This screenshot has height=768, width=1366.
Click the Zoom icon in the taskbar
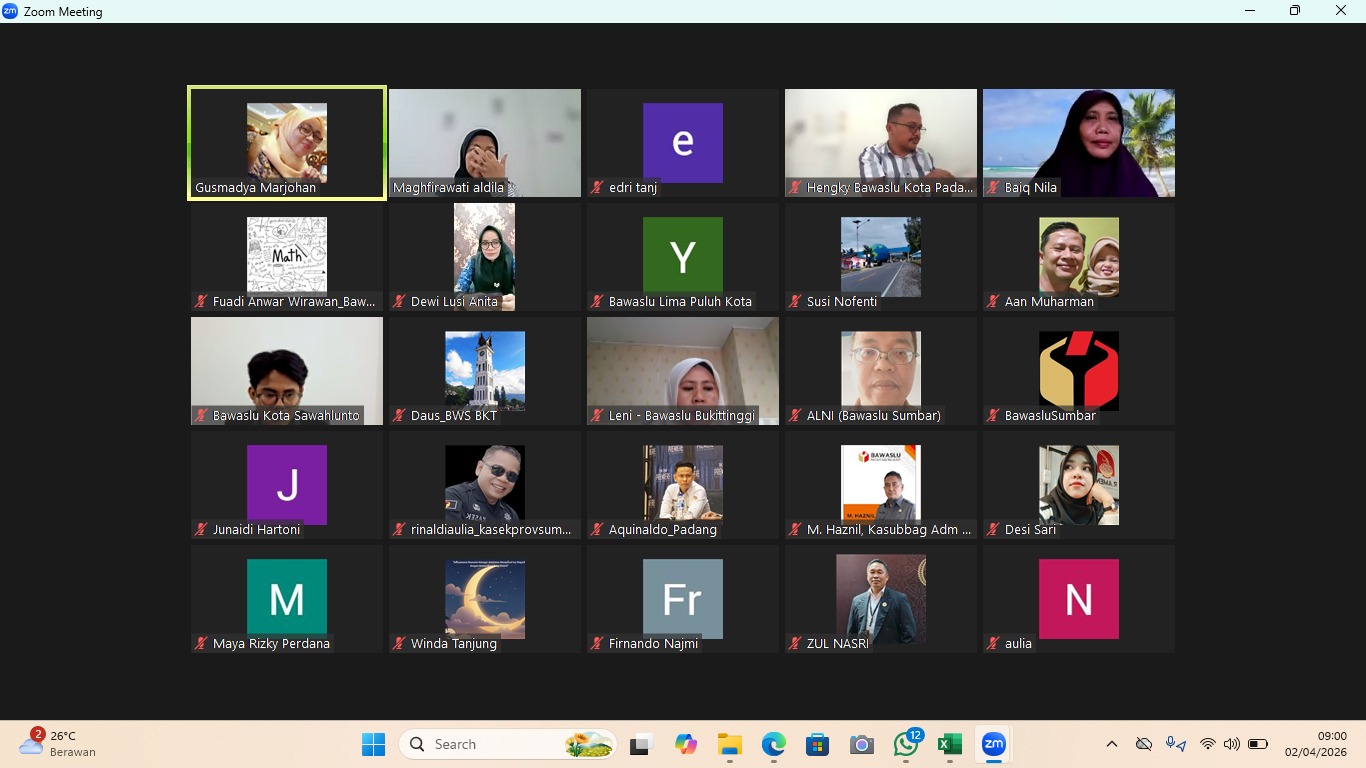993,745
